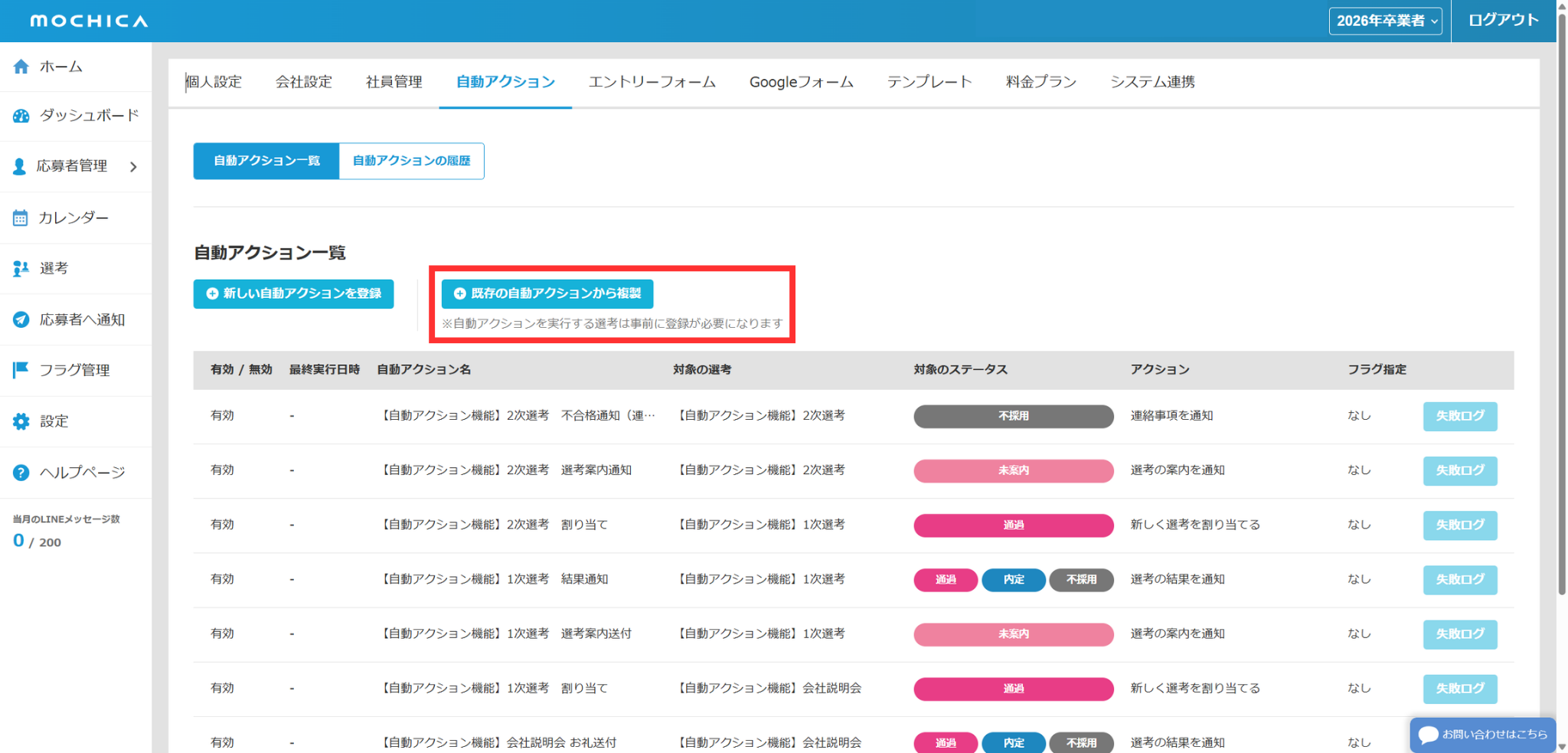The height and width of the screenshot is (753, 1568).
Task: Open the 2026年卒業者 graduation year dropdown
Action: click(1385, 21)
